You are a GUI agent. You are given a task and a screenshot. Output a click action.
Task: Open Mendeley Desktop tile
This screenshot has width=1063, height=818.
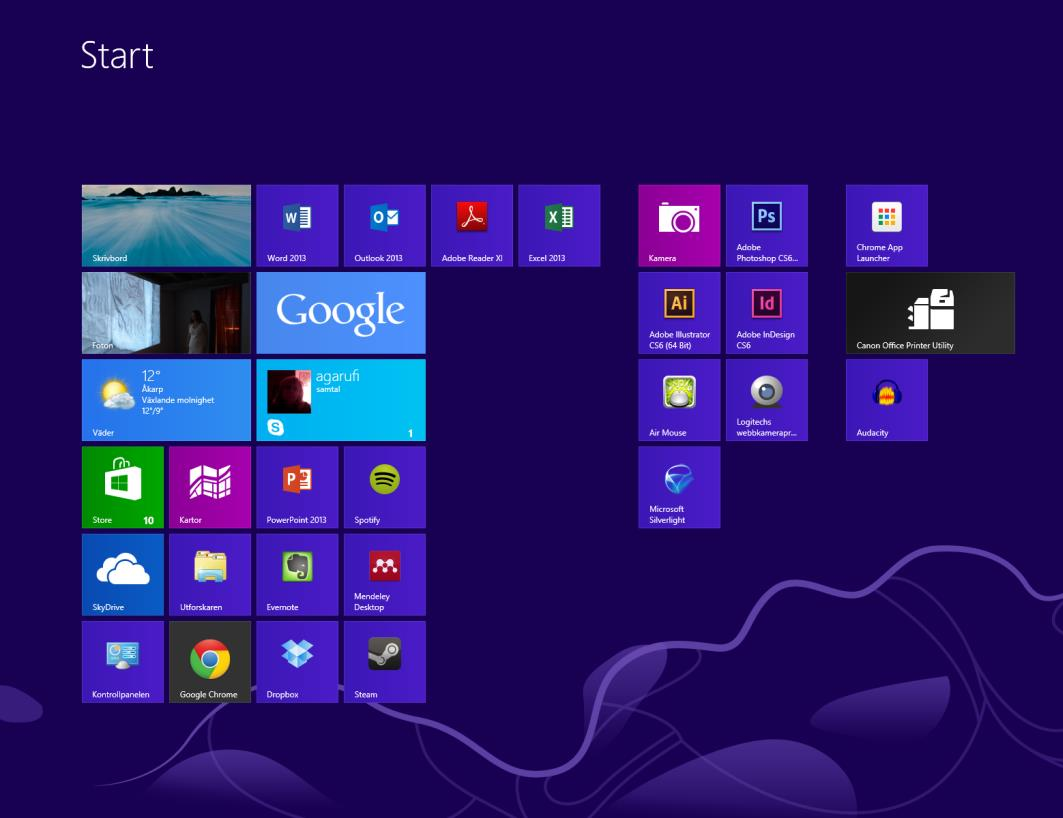click(384, 575)
